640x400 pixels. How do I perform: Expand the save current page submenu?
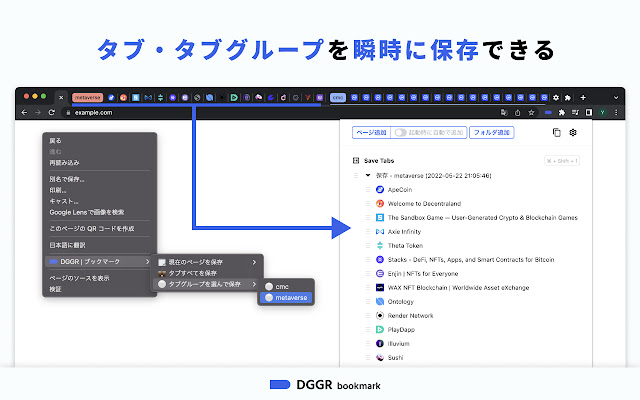[x=207, y=262]
